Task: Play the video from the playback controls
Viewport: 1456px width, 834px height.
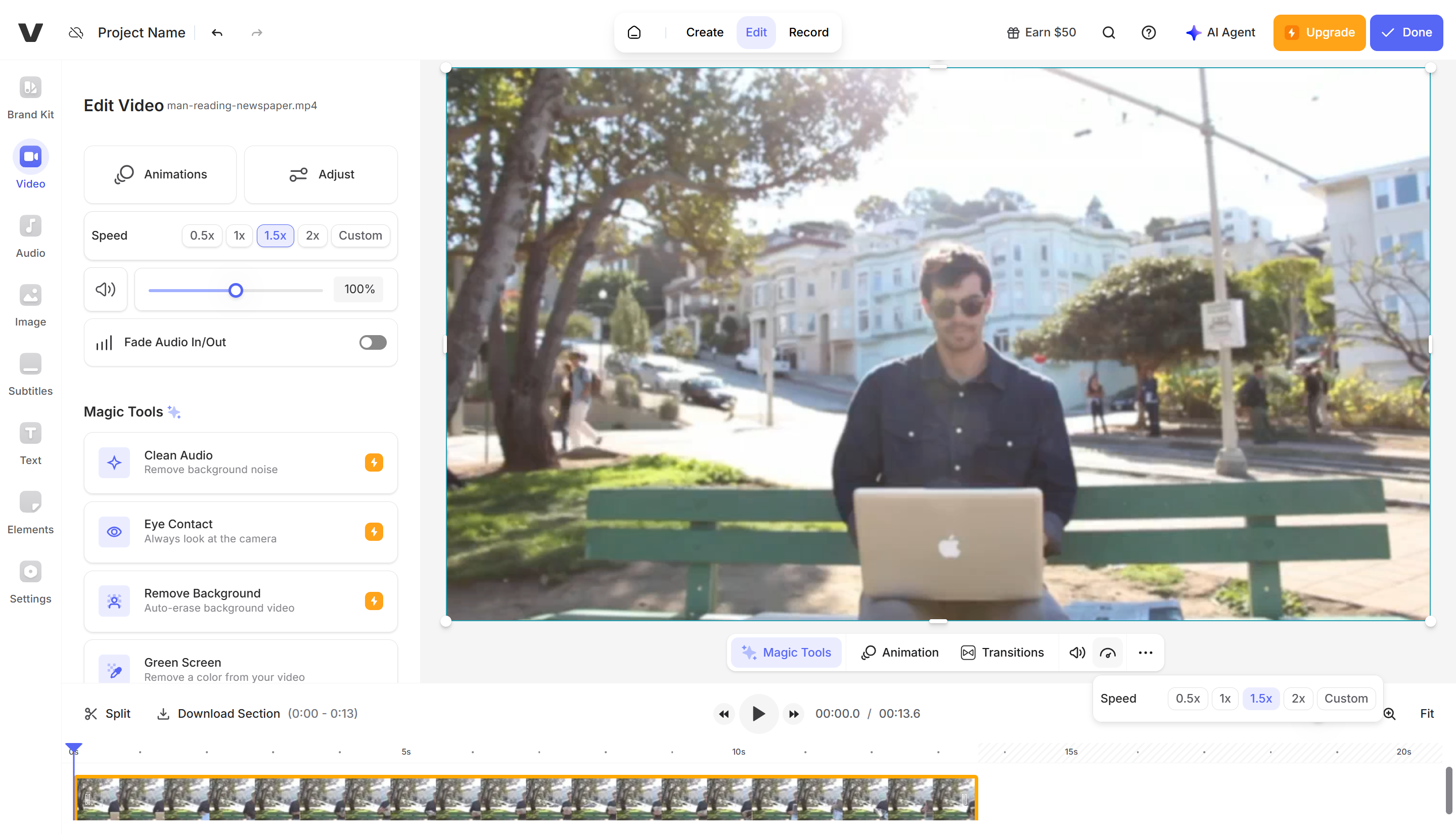Action: 758,714
